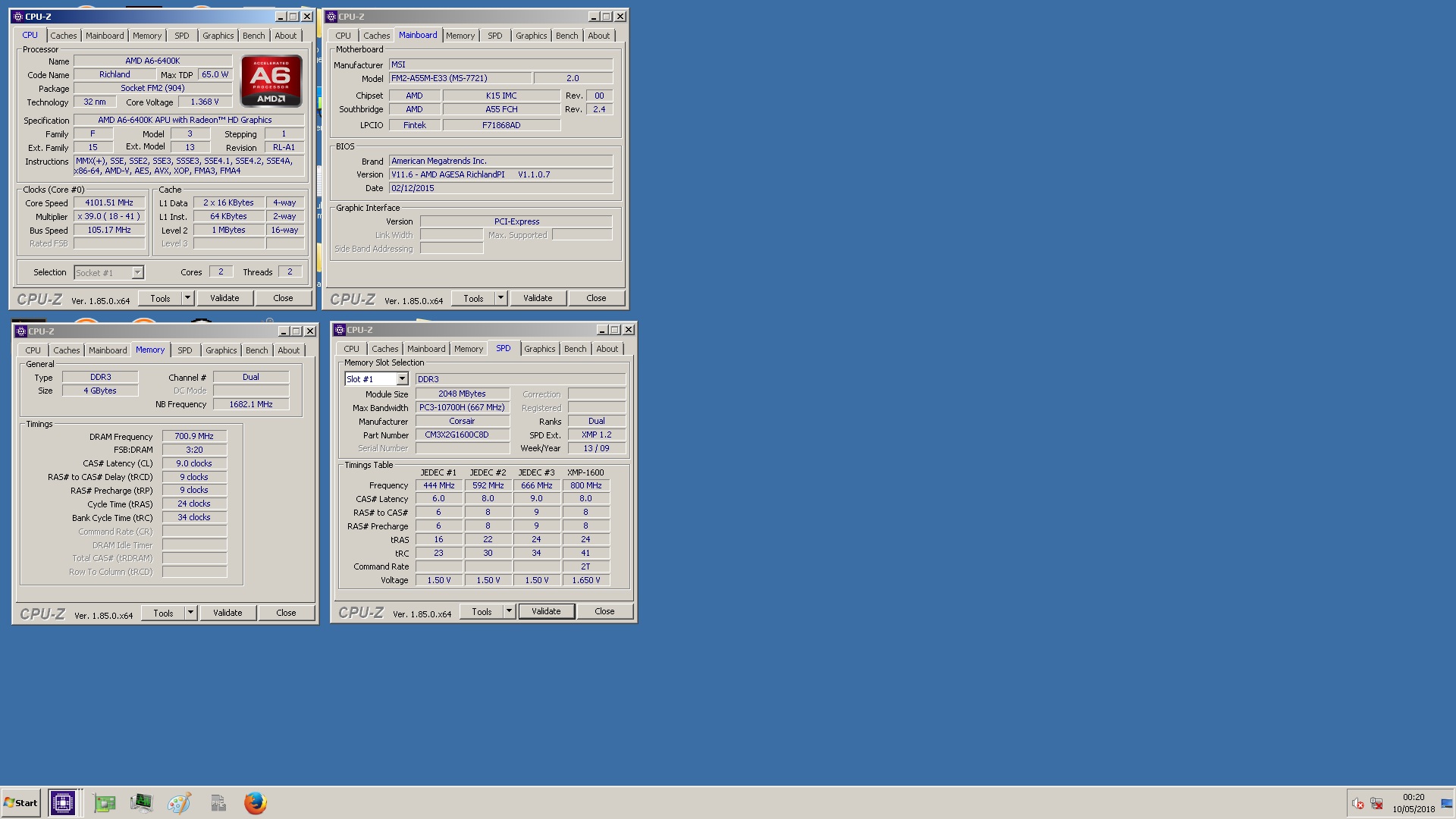Click Tools button in the Memory window

coord(164,613)
